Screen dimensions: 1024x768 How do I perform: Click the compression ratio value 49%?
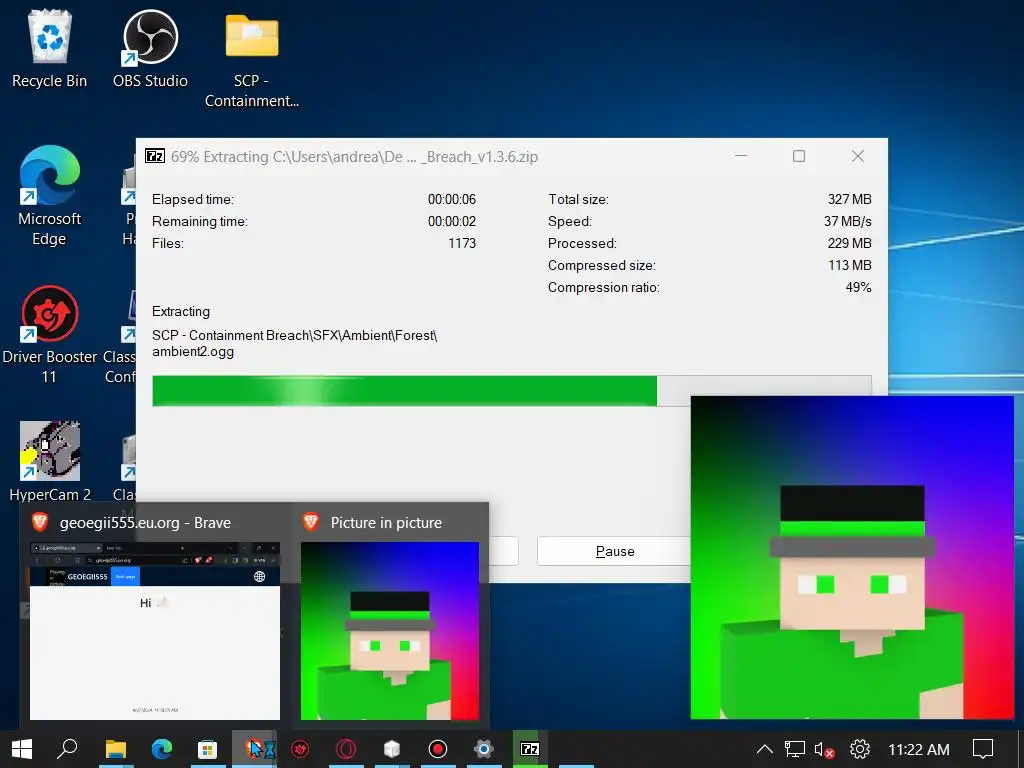tap(858, 288)
